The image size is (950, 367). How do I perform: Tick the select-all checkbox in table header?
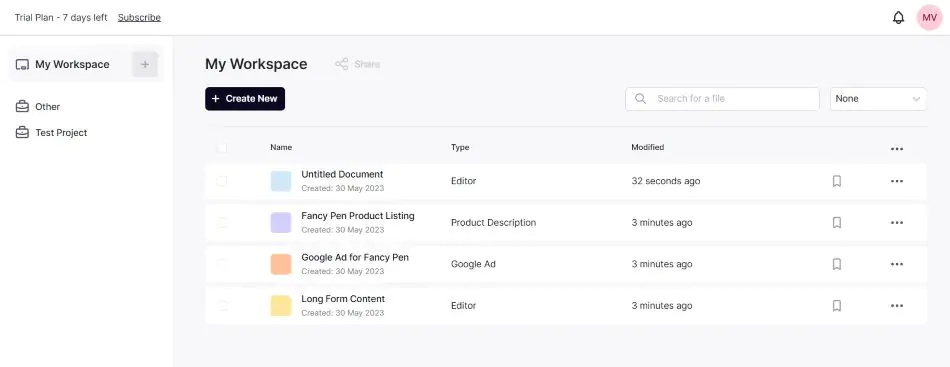(x=222, y=148)
